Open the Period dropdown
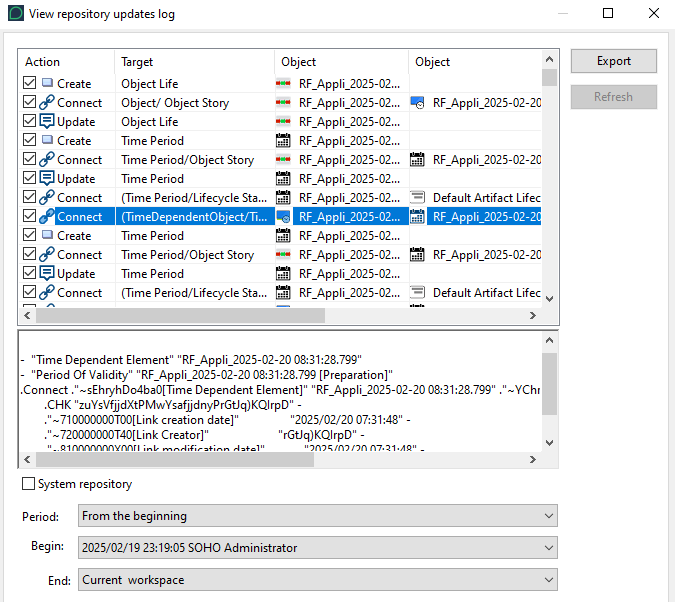This screenshot has height=602, width=675. click(x=317, y=516)
